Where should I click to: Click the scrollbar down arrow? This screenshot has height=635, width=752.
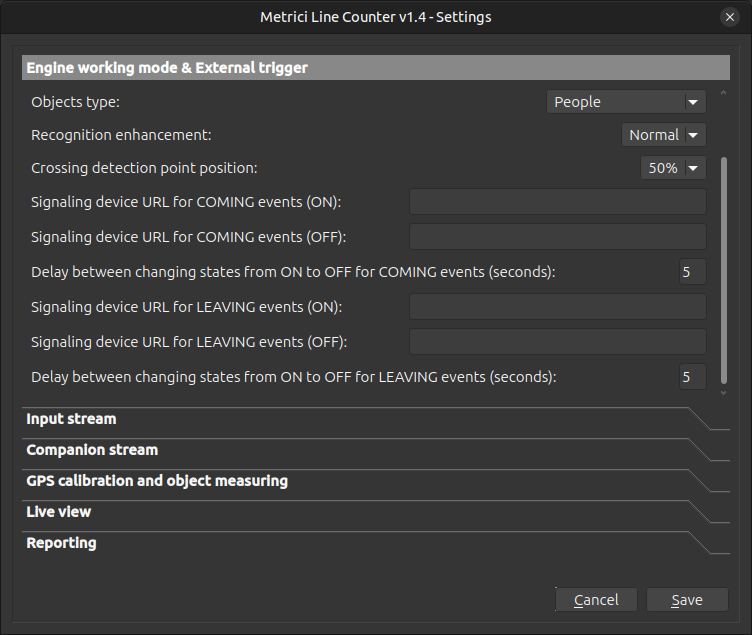coord(724,393)
